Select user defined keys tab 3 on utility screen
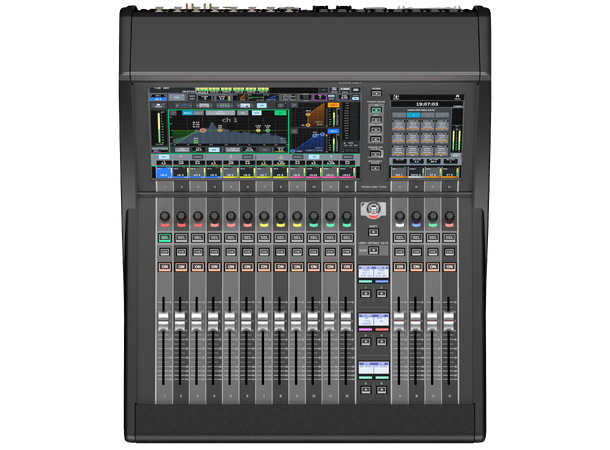Screen dimensions: 610x450 pos(428,115)
